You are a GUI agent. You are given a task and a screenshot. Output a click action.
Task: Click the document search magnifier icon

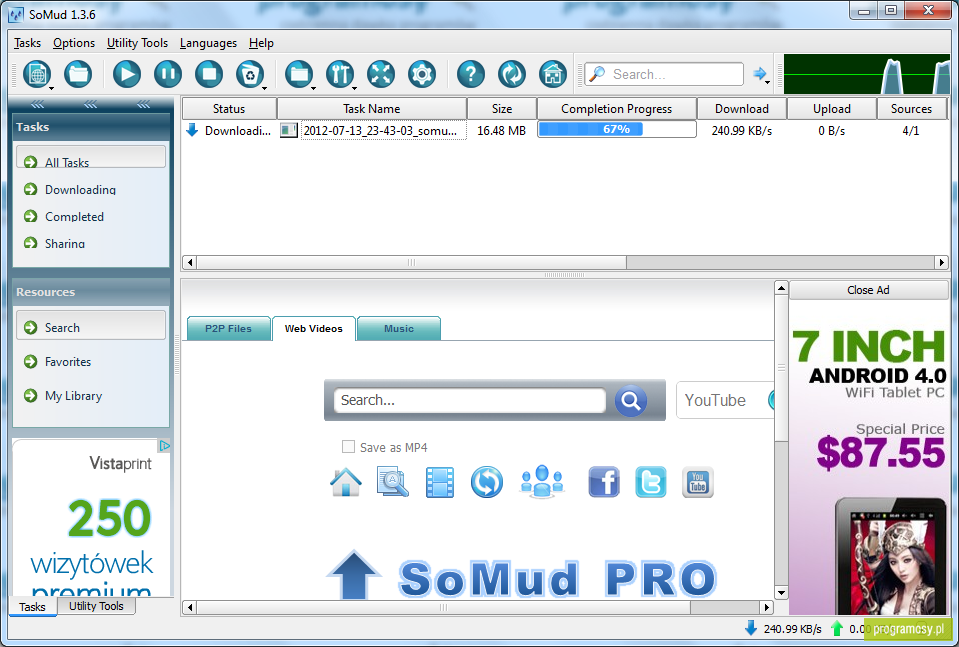pos(393,482)
